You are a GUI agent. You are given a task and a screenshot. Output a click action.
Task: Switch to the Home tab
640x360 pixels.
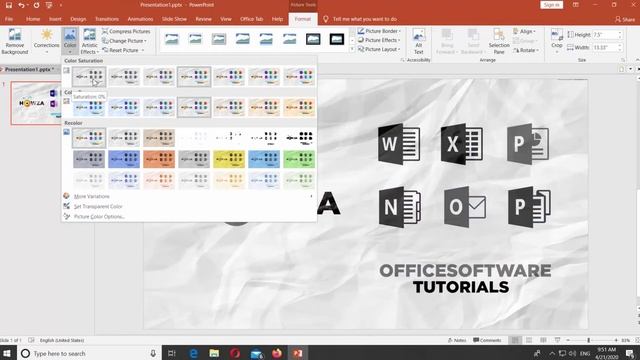coord(33,19)
